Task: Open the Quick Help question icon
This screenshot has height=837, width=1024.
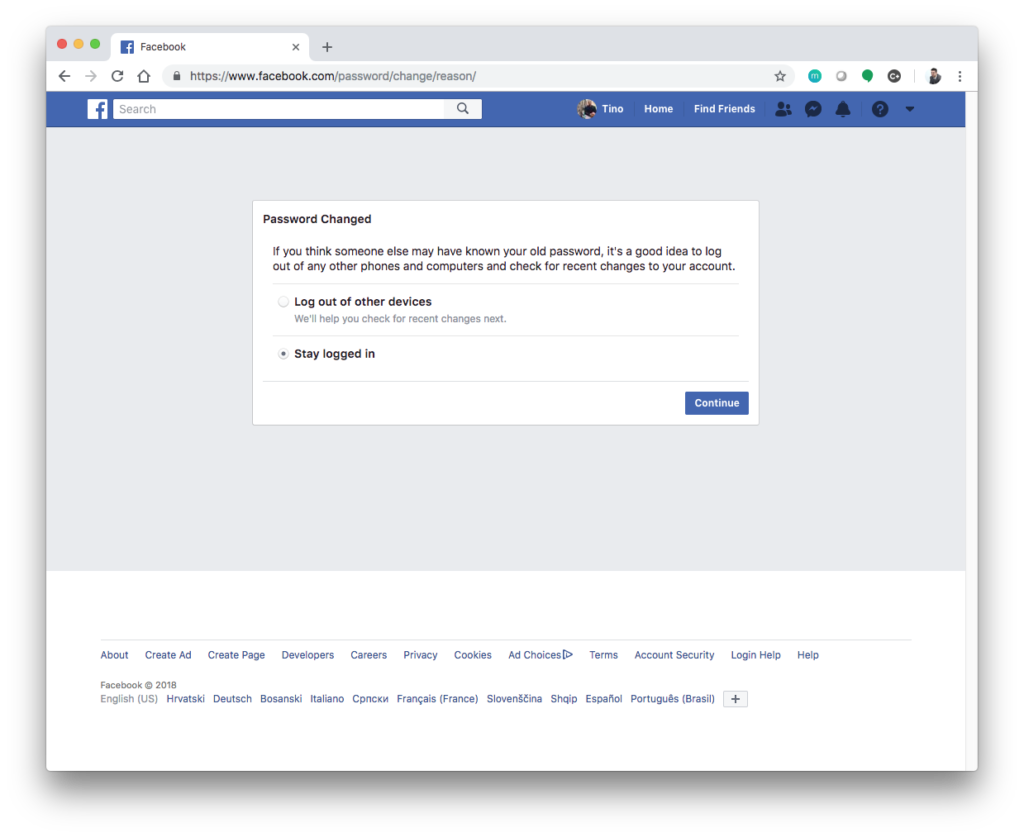Action: [880, 109]
